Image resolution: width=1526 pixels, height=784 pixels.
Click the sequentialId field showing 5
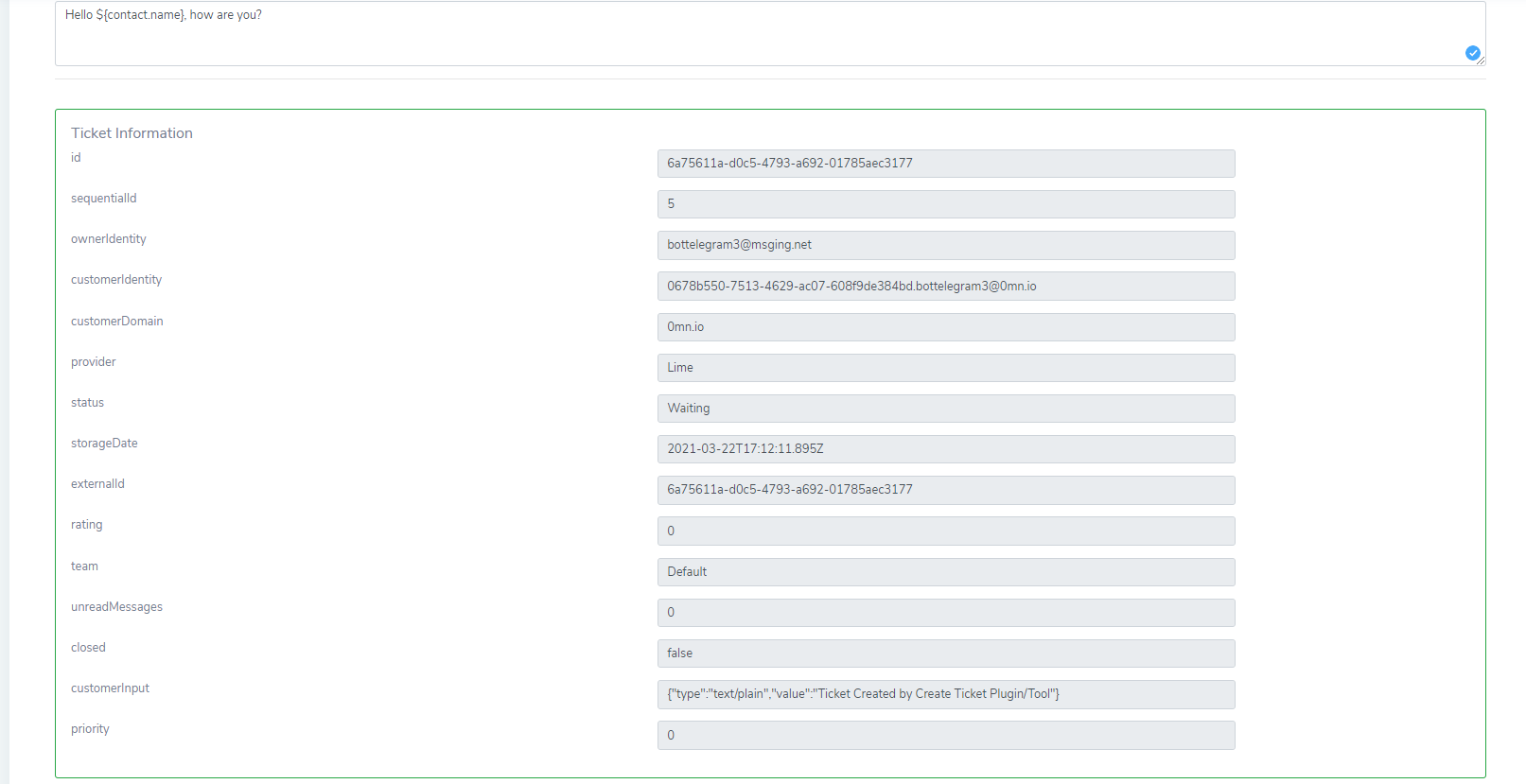point(946,204)
